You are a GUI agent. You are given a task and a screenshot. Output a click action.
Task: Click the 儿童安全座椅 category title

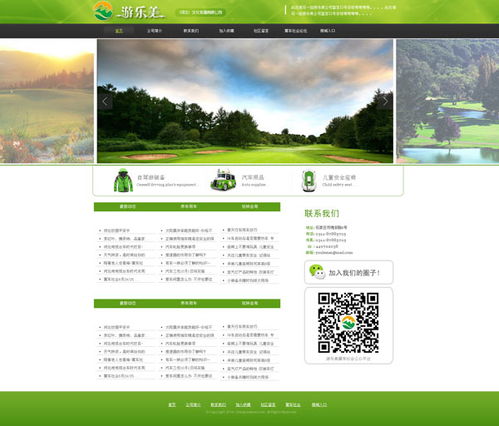click(x=339, y=177)
